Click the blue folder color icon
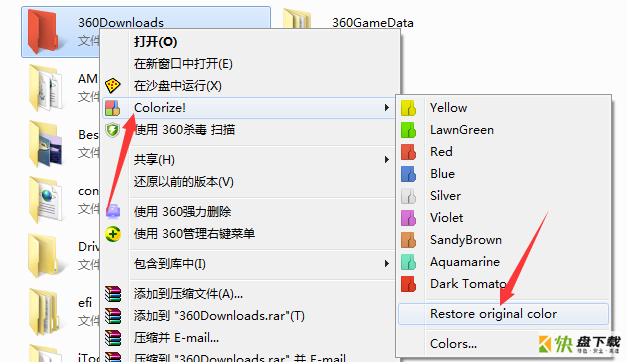 pos(409,174)
